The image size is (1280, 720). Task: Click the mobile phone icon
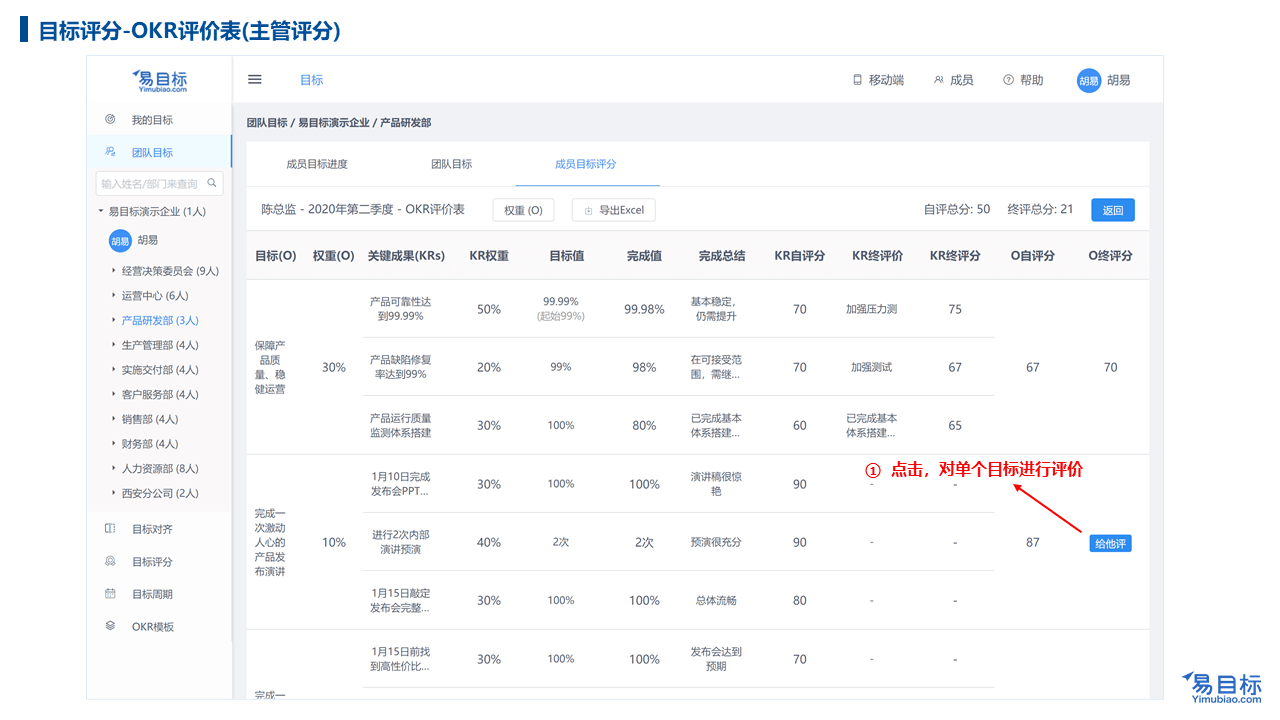click(x=857, y=80)
